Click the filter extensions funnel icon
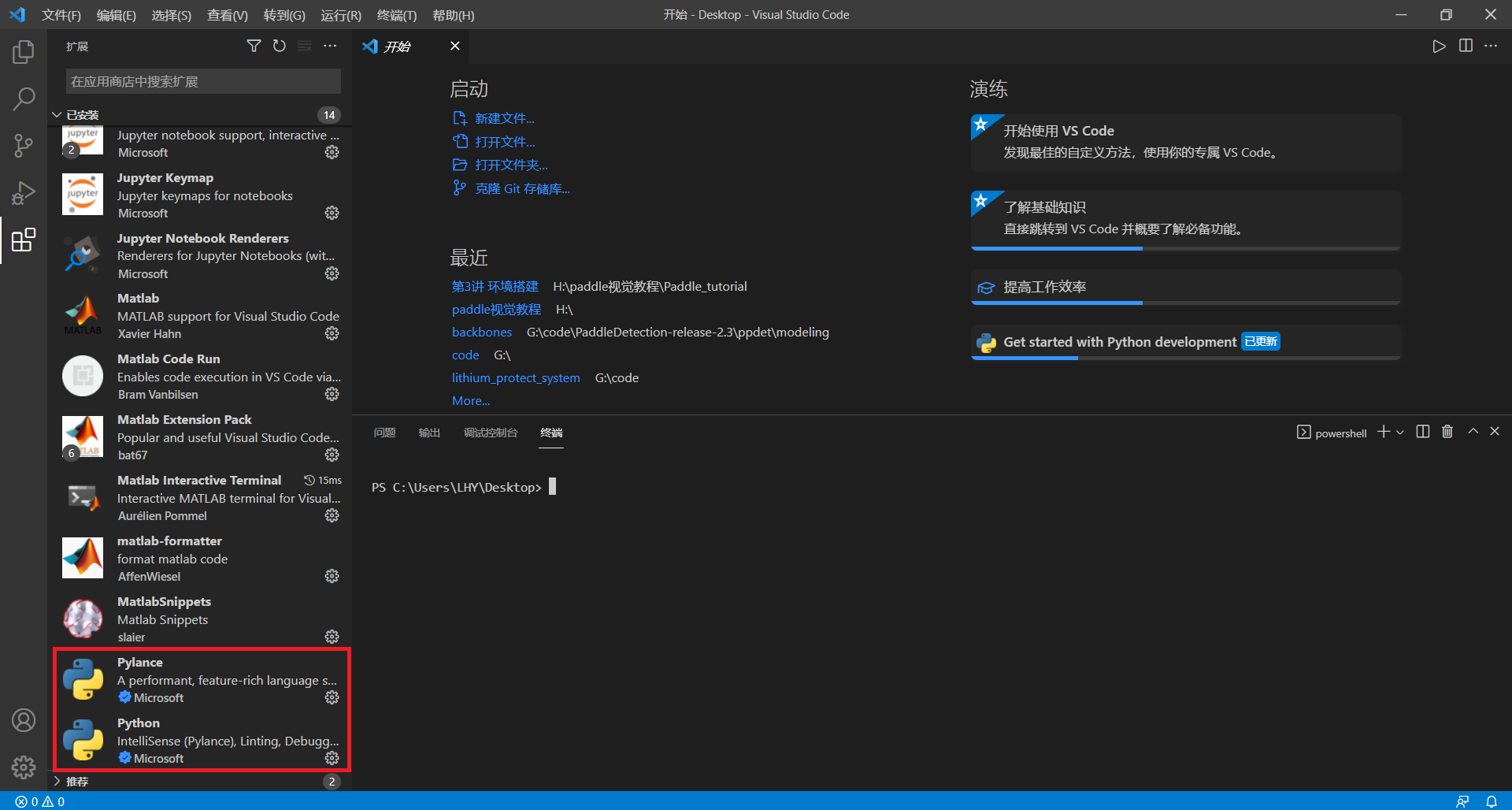This screenshot has height=810, width=1512. coord(254,46)
